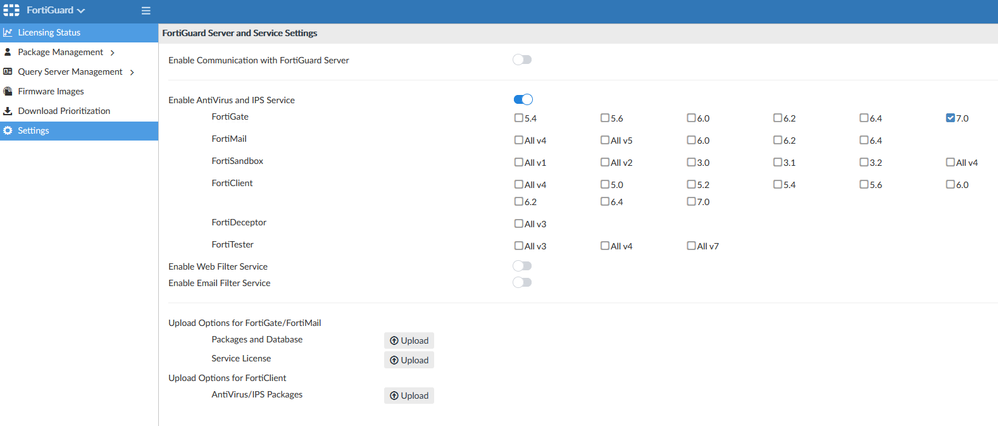Check FortiMail All v5 checkbox
Screen dimensions: 998x426
click(605, 140)
